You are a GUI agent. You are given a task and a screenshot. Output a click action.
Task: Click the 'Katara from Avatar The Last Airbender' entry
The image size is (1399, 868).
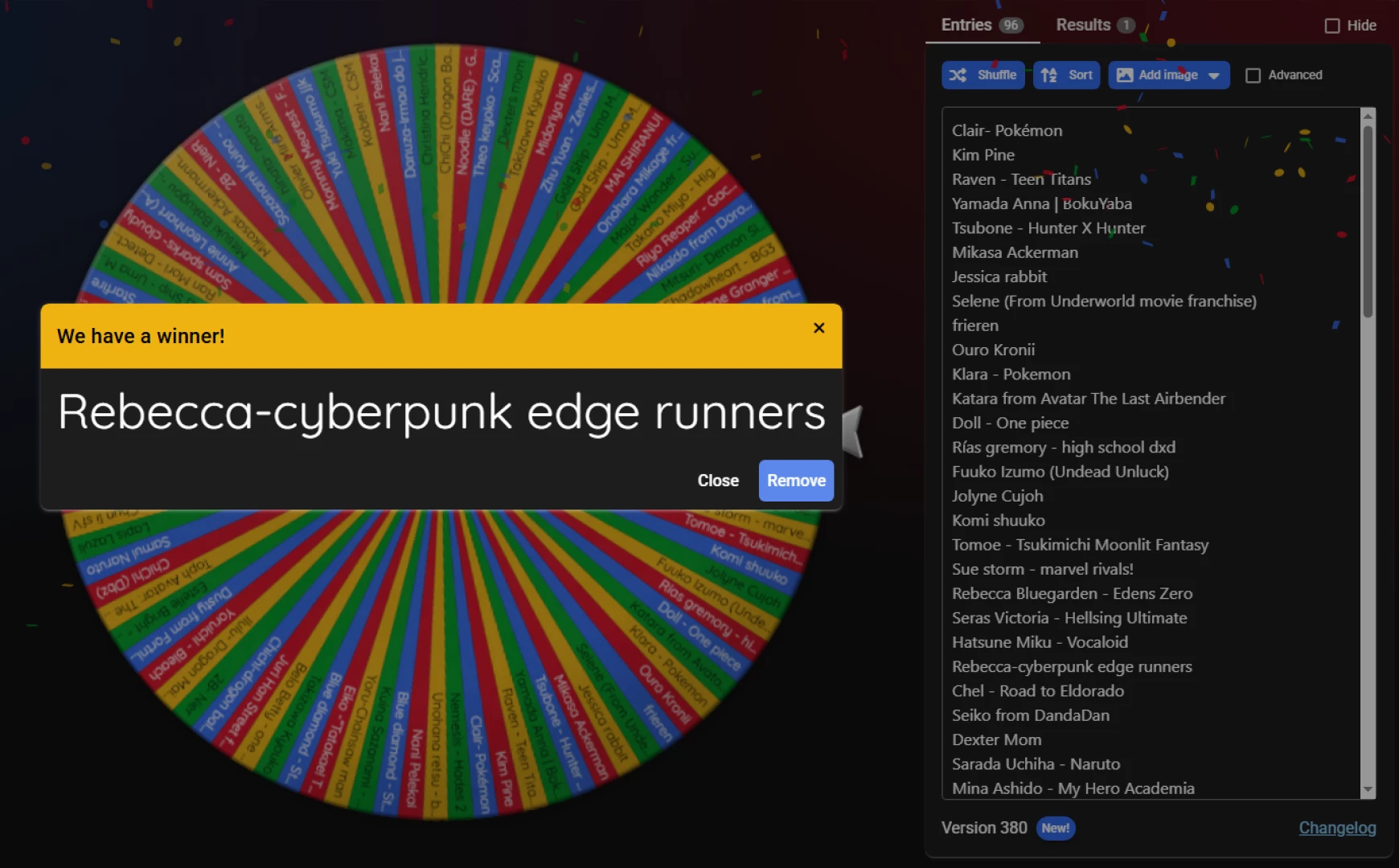1089,399
